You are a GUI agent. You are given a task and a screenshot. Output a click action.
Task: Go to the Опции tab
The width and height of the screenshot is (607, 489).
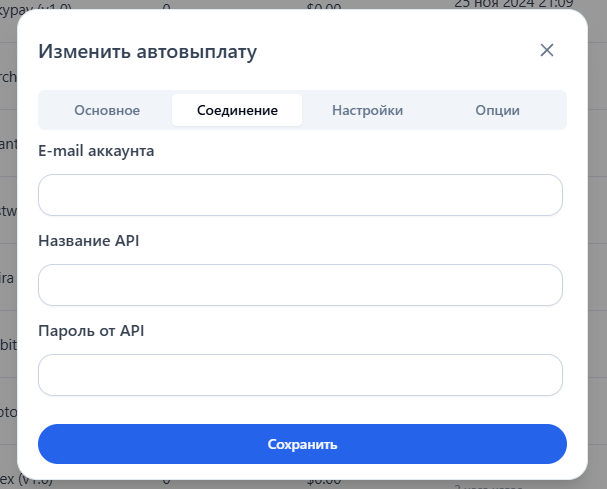click(x=497, y=110)
